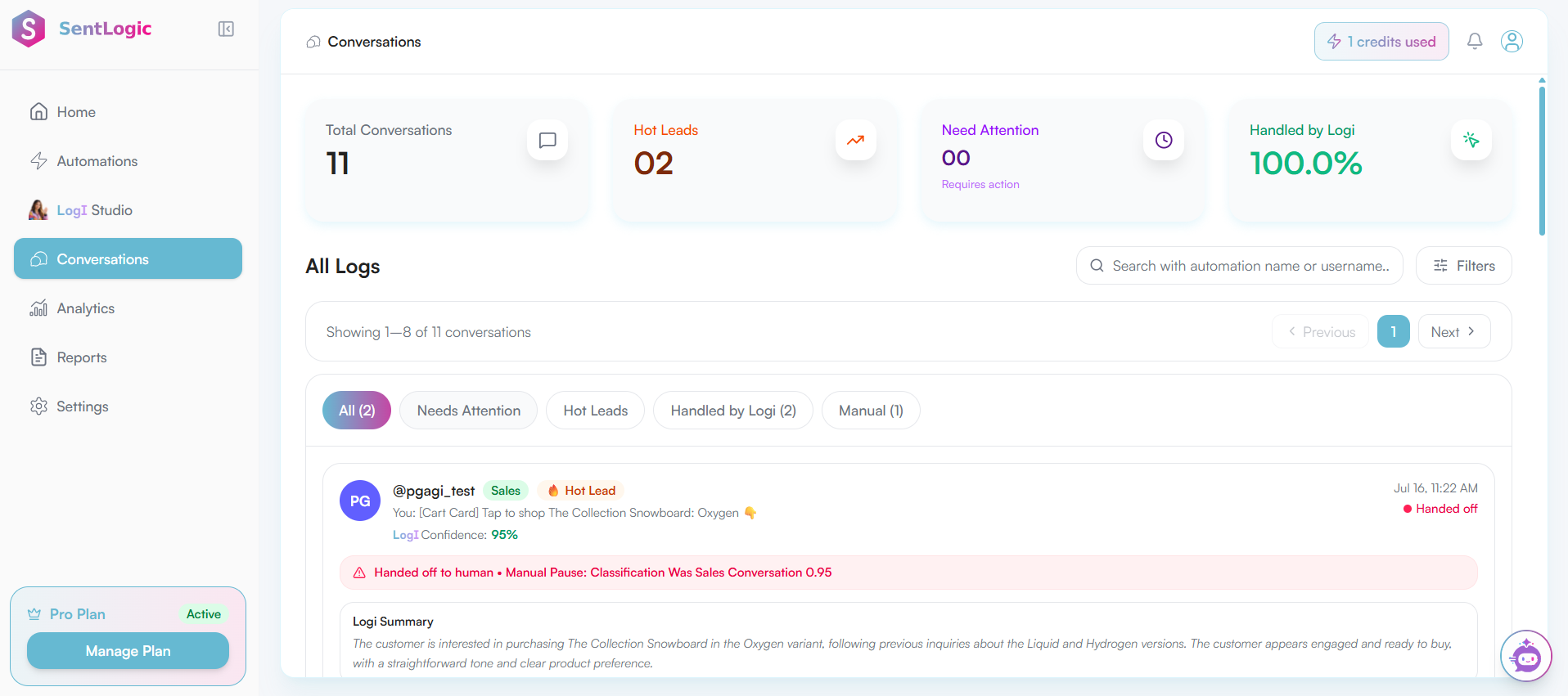Go to Home in sidebar

[x=128, y=112]
